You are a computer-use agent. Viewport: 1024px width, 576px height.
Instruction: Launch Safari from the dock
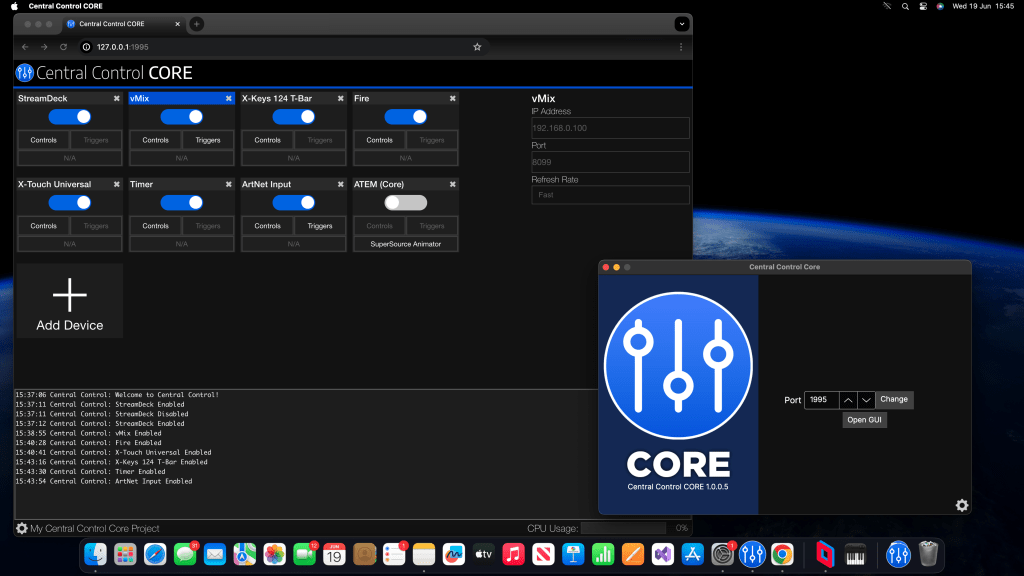pos(155,554)
